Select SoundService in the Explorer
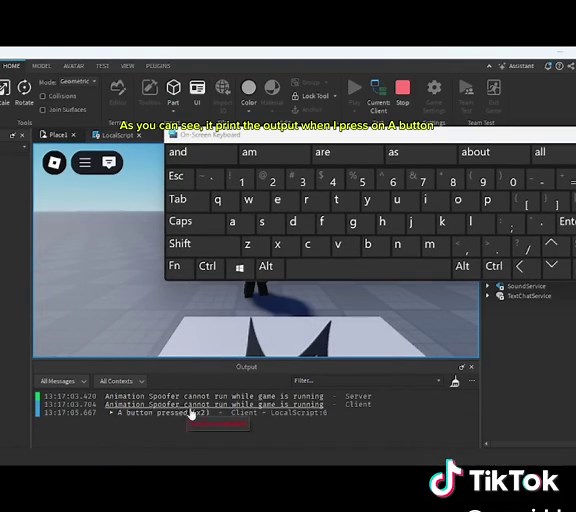The height and width of the screenshot is (512, 576). coord(526,286)
